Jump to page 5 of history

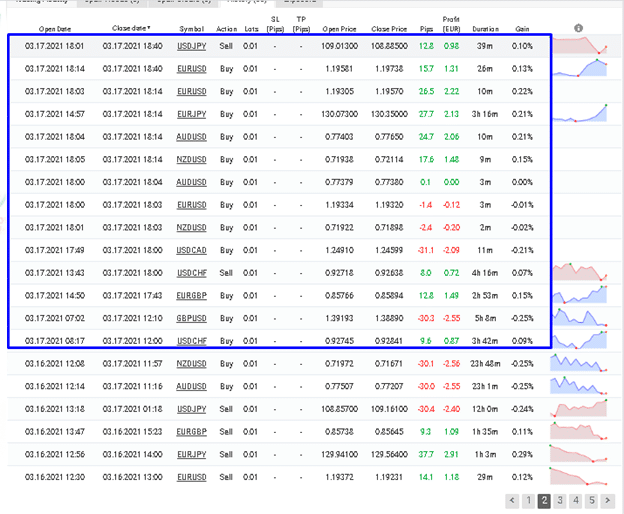point(592,500)
